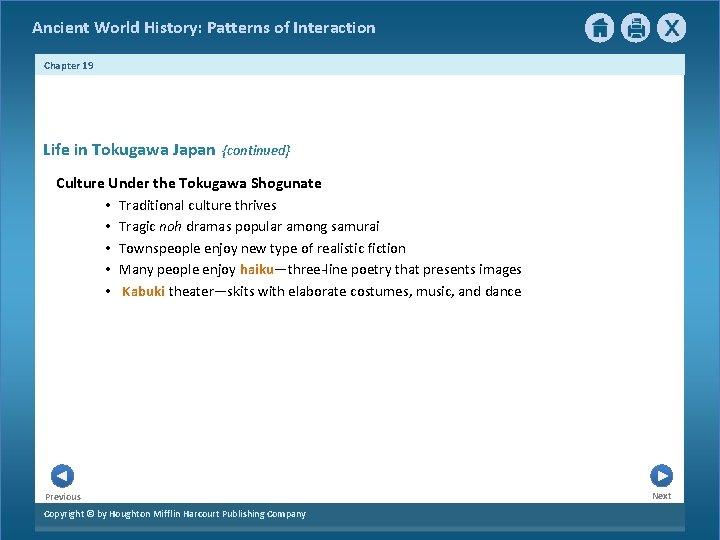Image resolution: width=720 pixels, height=540 pixels.
Task: Print this slide with the printer icon
Action: 636,28
